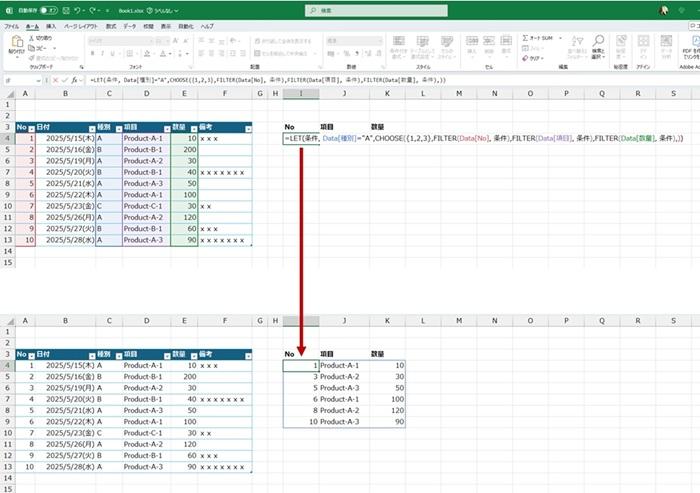Click the Undo arrow icon

tap(78, 10)
